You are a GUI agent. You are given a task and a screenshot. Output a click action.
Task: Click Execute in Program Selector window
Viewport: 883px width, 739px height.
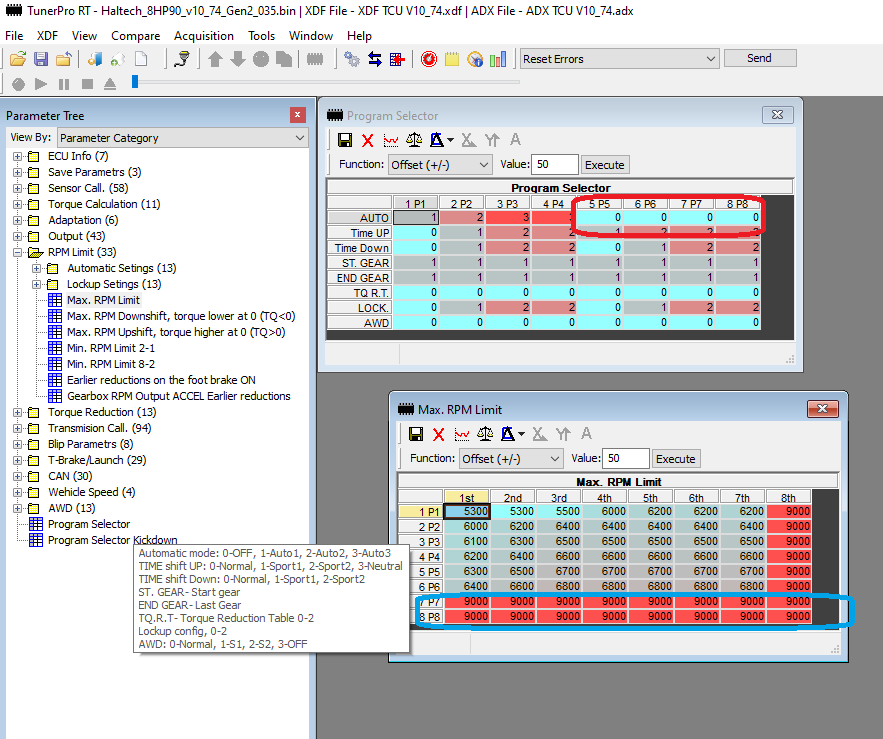[605, 165]
